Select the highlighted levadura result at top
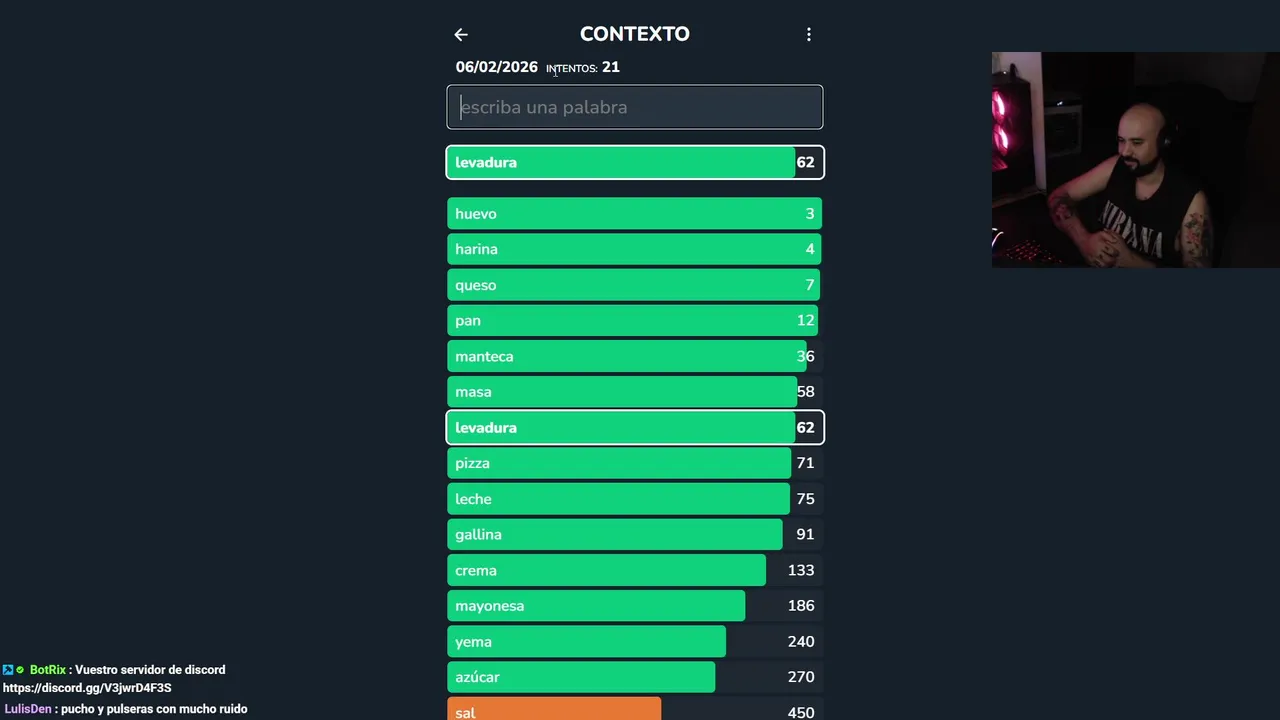 pos(635,162)
